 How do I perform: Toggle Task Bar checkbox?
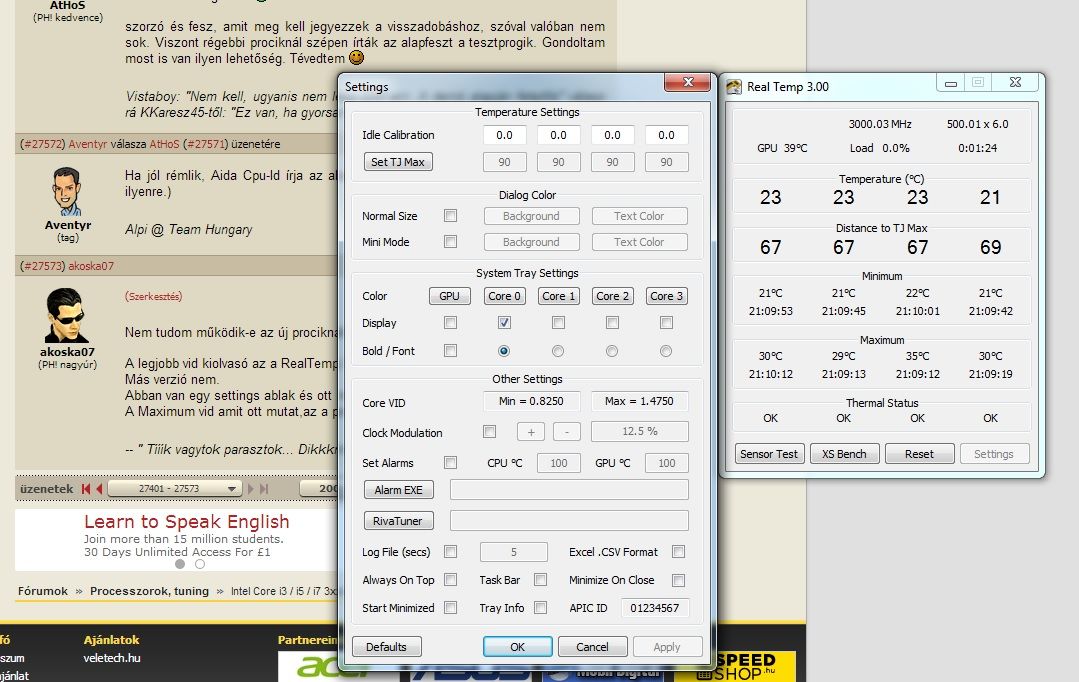point(540,579)
